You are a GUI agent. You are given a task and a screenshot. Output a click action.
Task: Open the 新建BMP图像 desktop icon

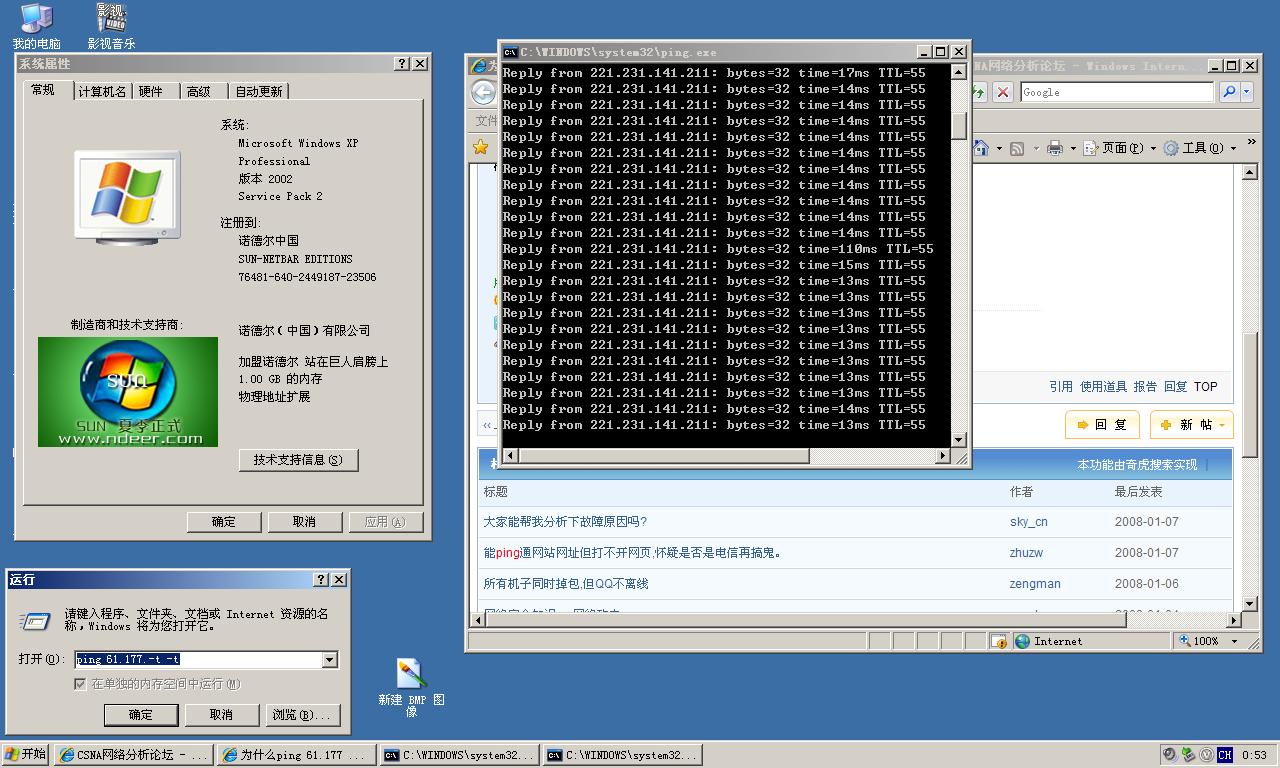pos(412,675)
